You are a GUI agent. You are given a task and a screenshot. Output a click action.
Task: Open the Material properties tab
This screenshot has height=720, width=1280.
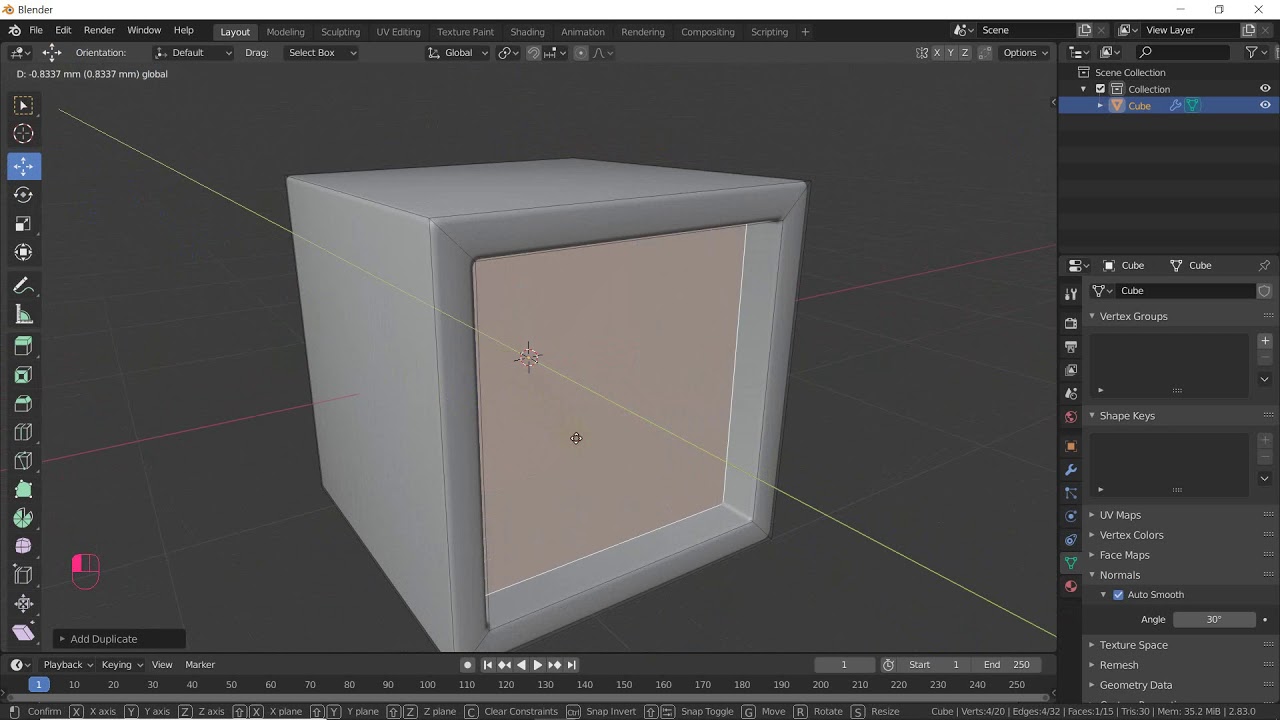[1071, 586]
